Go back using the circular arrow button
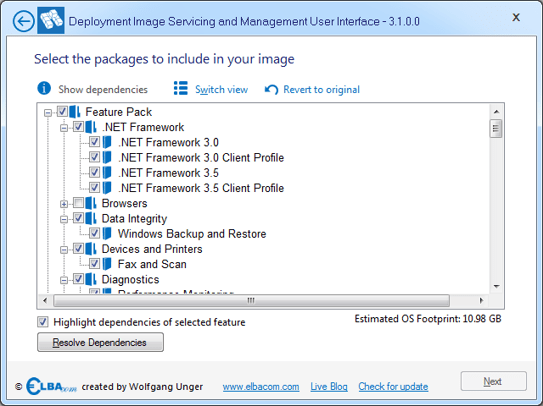The image size is (543, 406). [24, 21]
